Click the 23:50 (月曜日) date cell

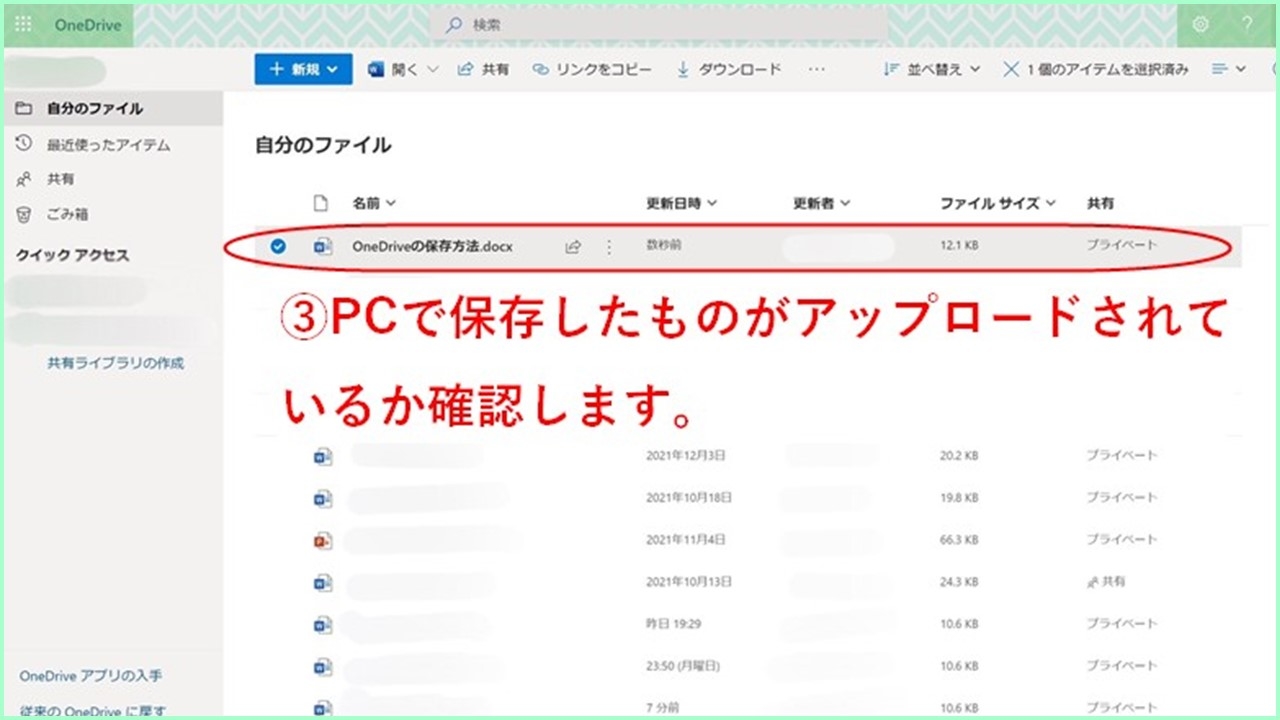(683, 665)
